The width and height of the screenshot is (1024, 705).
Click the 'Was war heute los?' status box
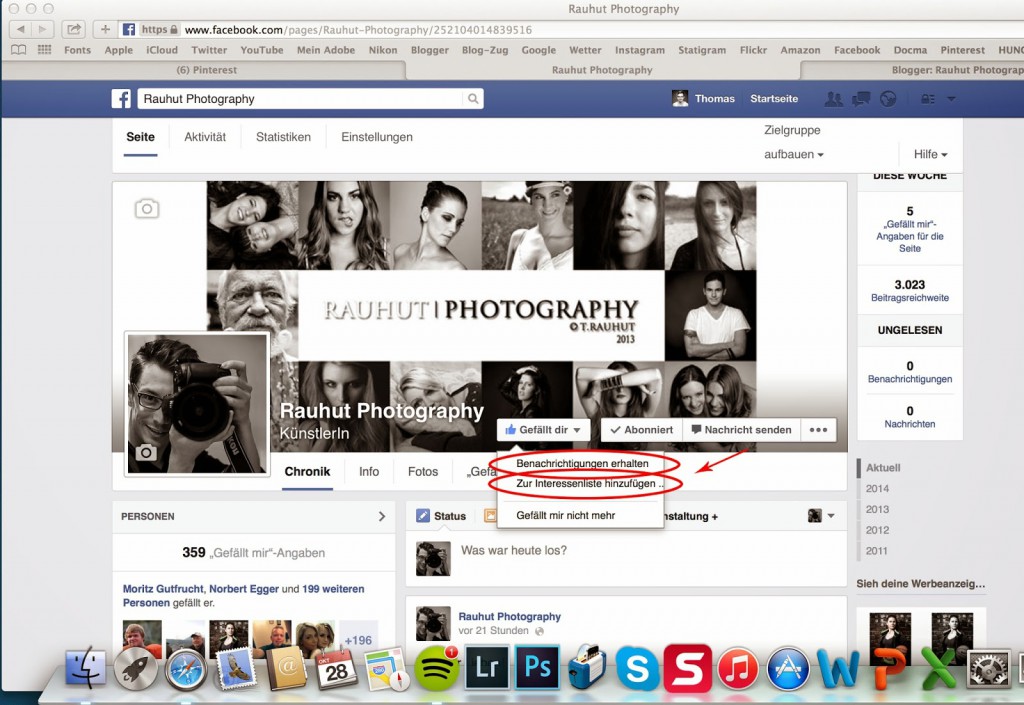(626, 558)
